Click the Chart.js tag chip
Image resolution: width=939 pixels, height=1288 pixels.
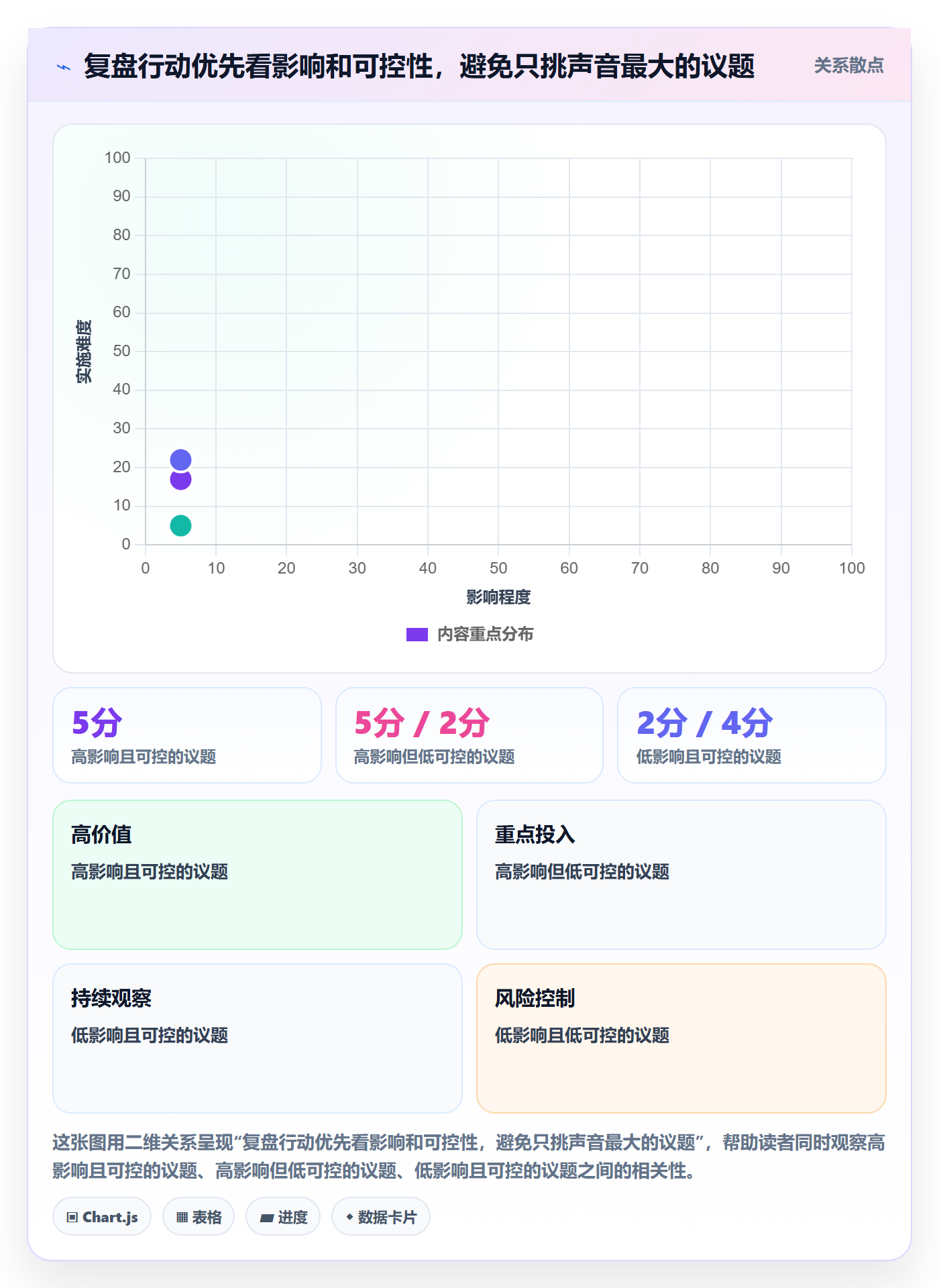[x=102, y=1217]
